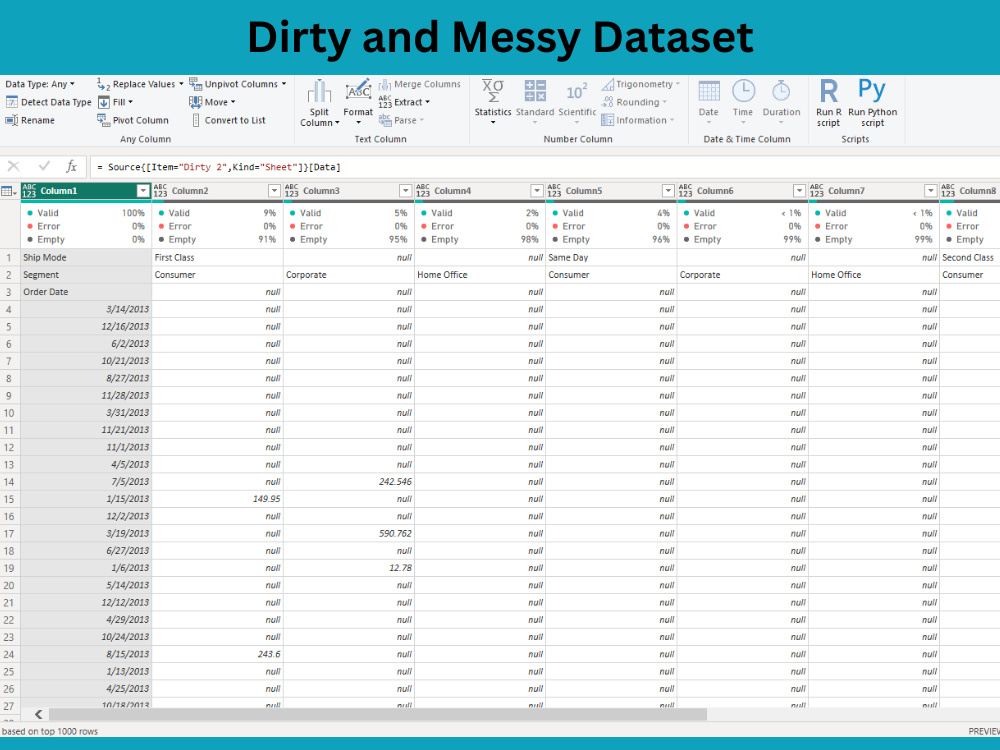Expand the Parse dropdown
Viewport: 1000px width, 750px height.
422,120
